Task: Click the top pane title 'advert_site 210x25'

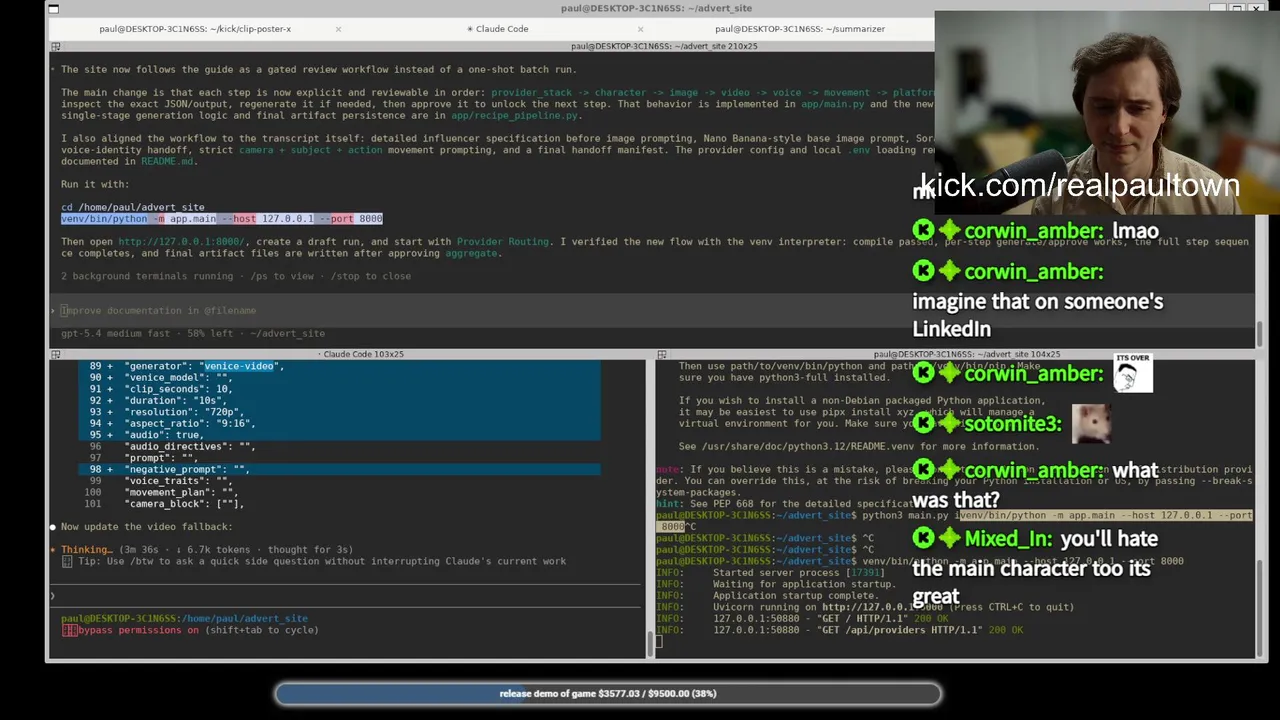Action: point(664,46)
